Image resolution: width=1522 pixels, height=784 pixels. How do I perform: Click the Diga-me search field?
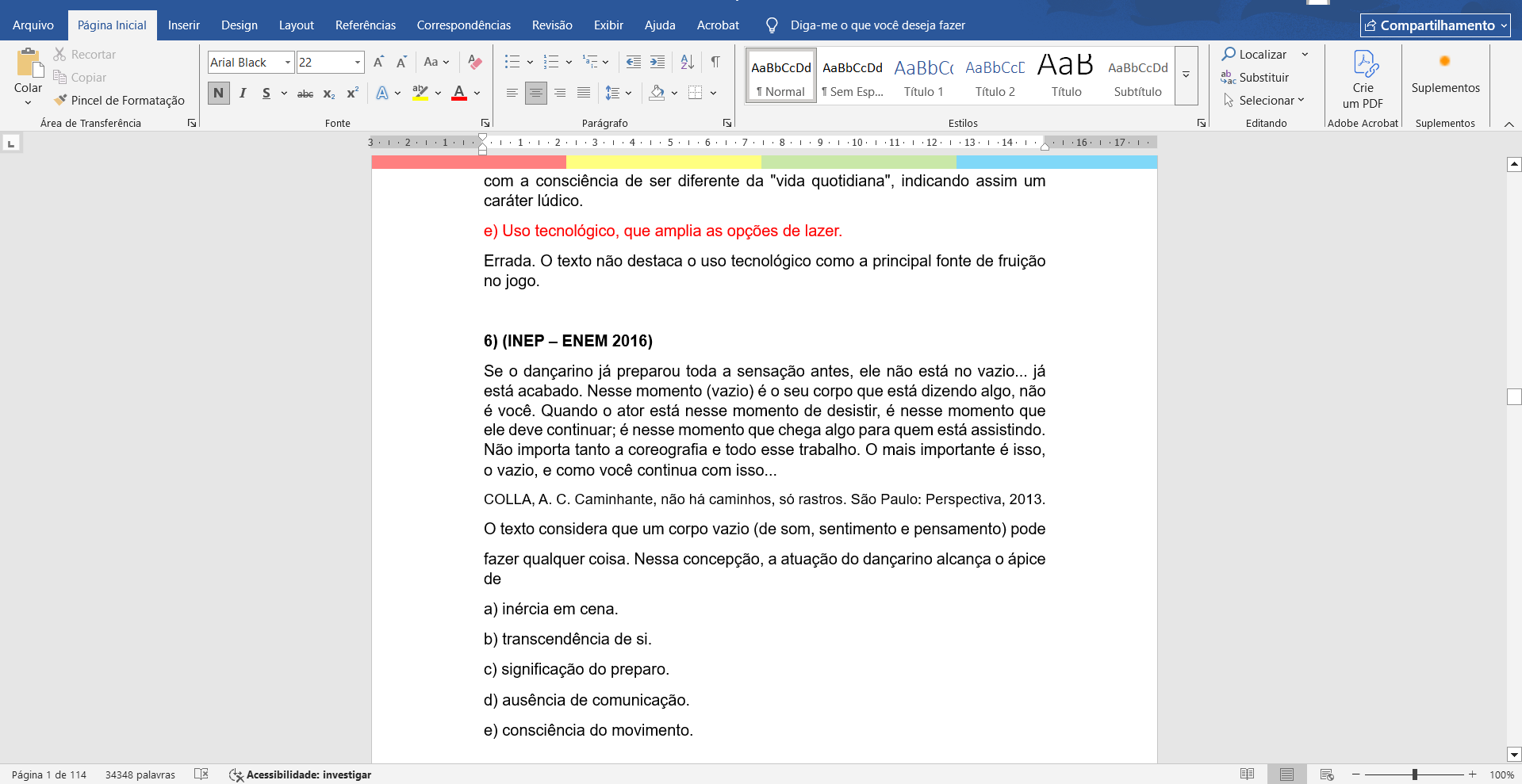[x=878, y=25]
